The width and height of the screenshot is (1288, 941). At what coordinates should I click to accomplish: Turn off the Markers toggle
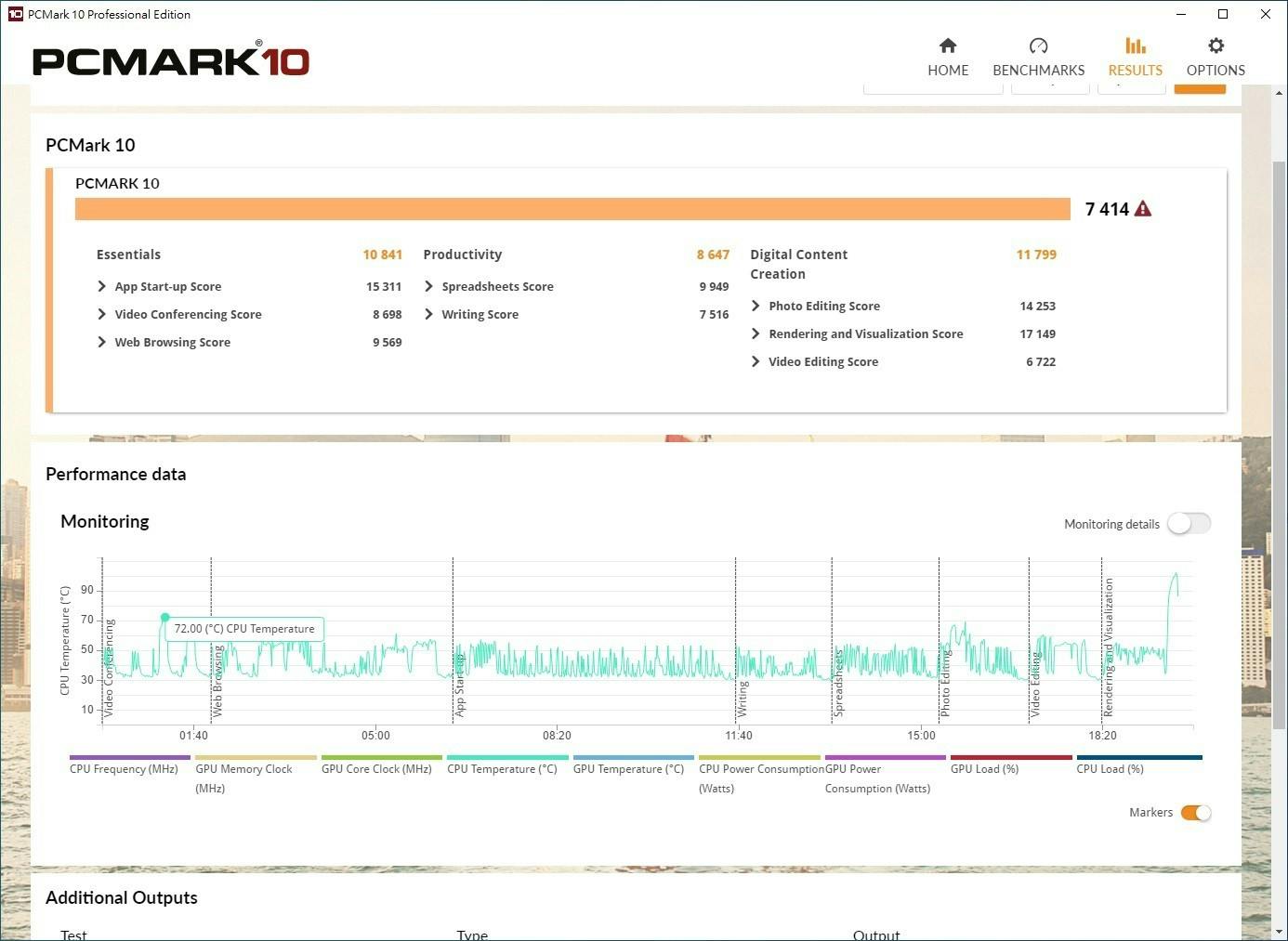click(x=1195, y=813)
